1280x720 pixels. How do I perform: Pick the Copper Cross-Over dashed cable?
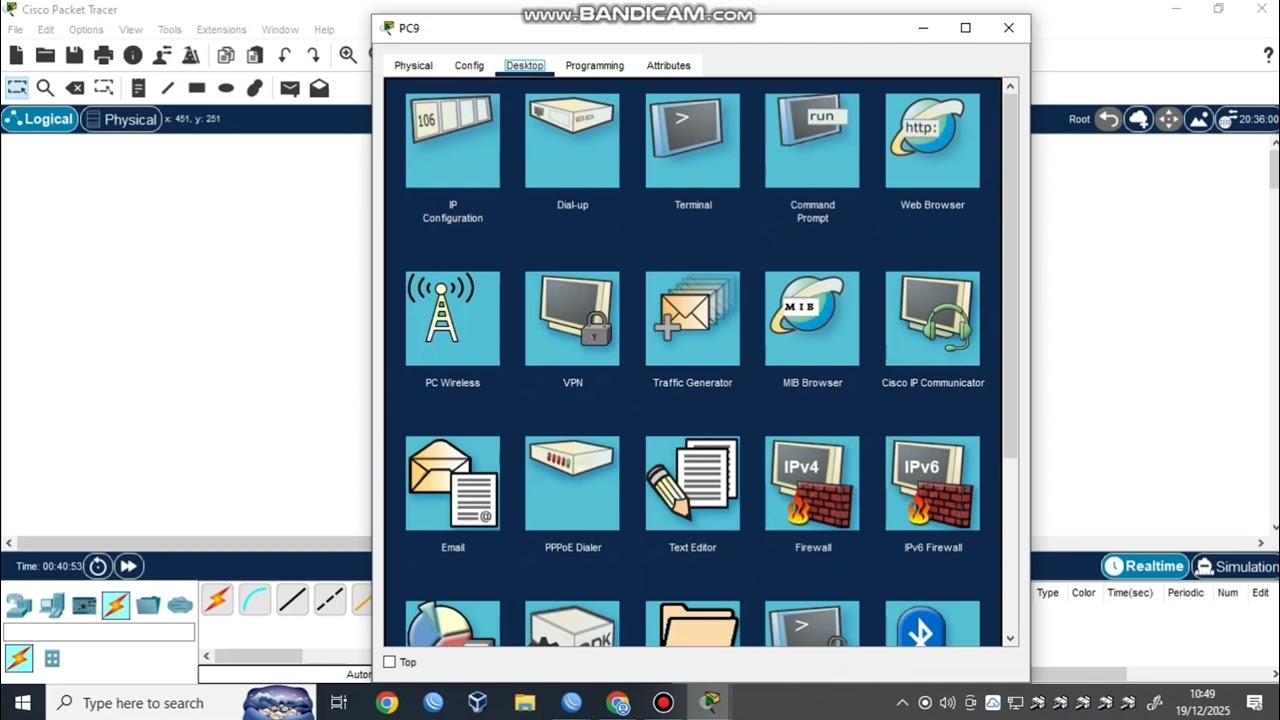(330, 600)
